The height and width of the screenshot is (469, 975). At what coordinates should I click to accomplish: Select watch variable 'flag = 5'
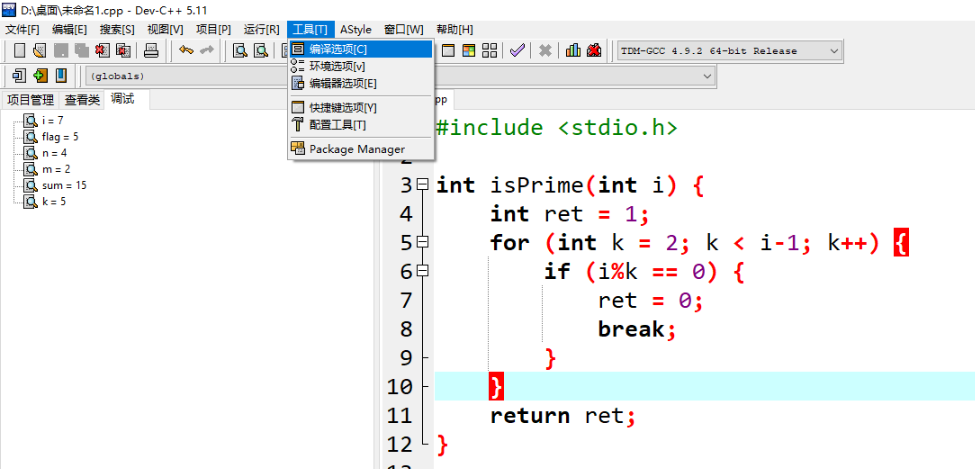pos(60,136)
